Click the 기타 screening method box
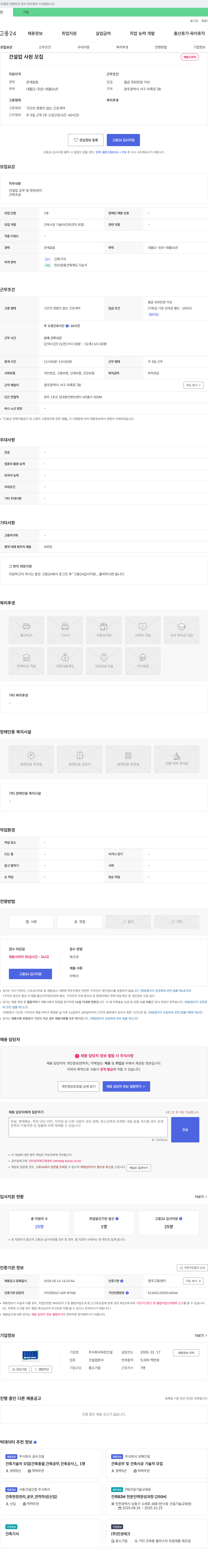Image resolution: width=208 pixels, height=1568 pixels. tap(177, 922)
